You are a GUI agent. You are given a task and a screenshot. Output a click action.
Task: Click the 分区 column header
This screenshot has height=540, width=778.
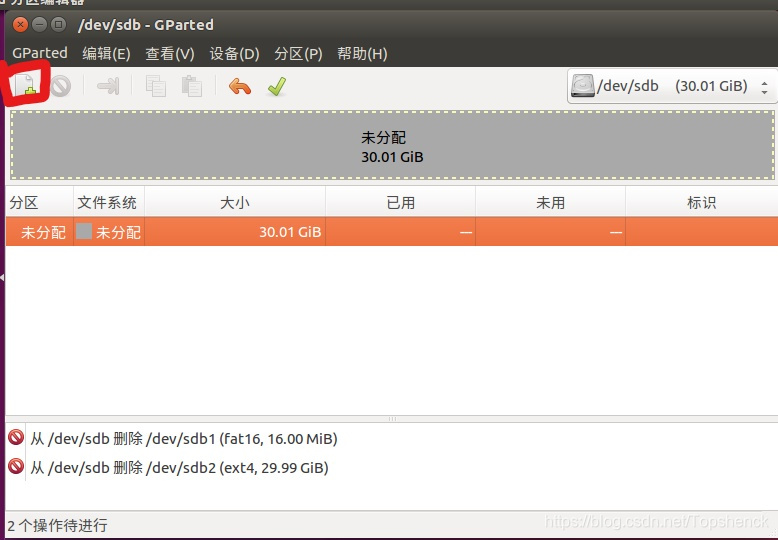click(x=39, y=202)
